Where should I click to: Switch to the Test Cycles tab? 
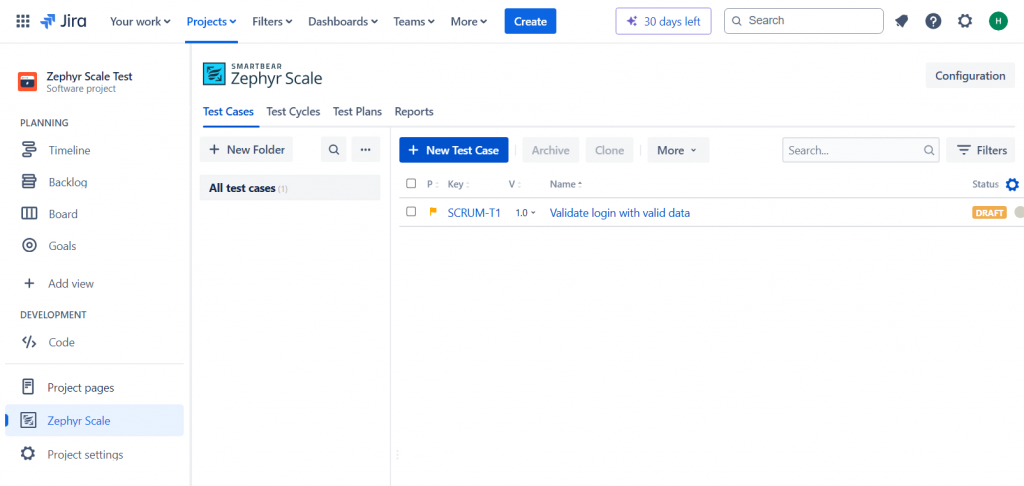coord(293,112)
